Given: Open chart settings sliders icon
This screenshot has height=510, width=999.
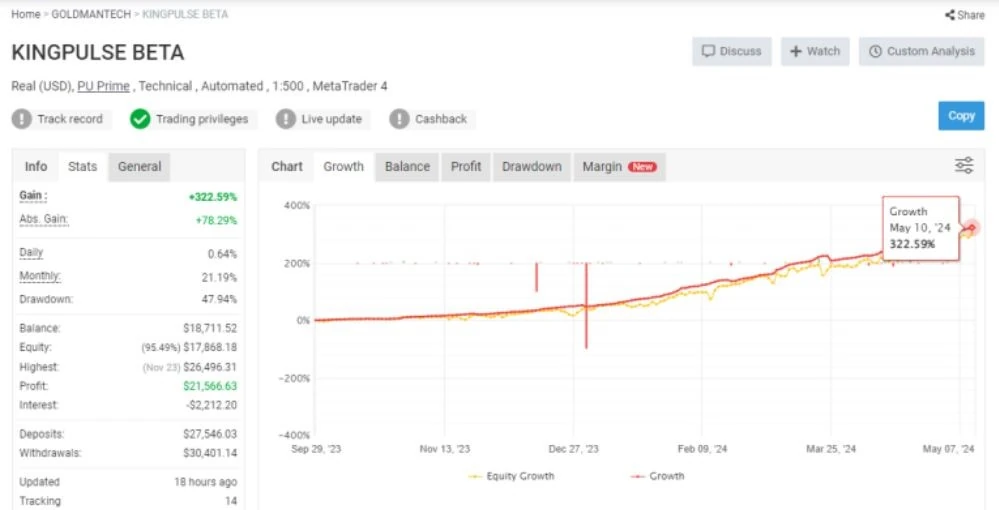Looking at the screenshot, I should point(964,166).
